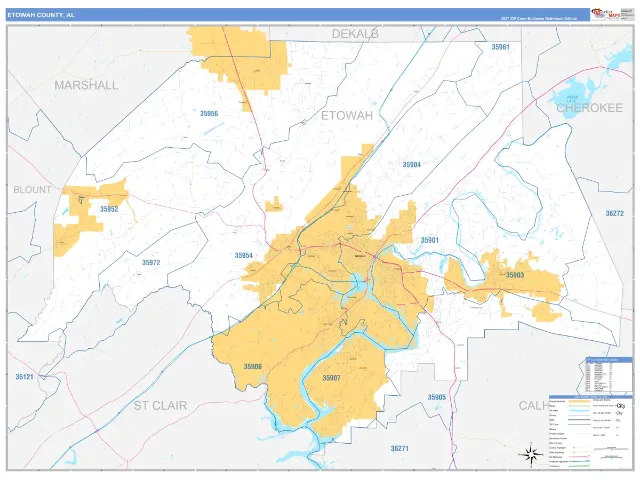Select ZIP code label 36272
The width and height of the screenshot is (640, 480).
[x=614, y=213]
